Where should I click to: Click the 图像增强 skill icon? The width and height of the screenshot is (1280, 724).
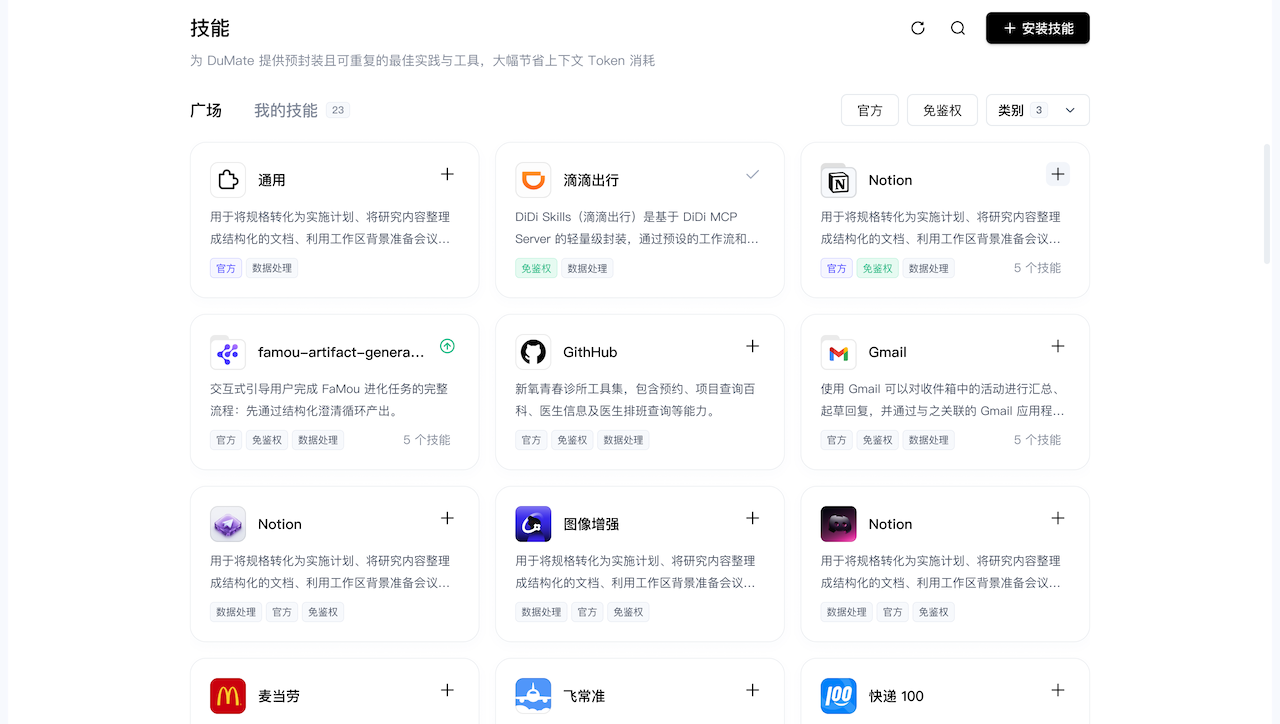click(533, 524)
